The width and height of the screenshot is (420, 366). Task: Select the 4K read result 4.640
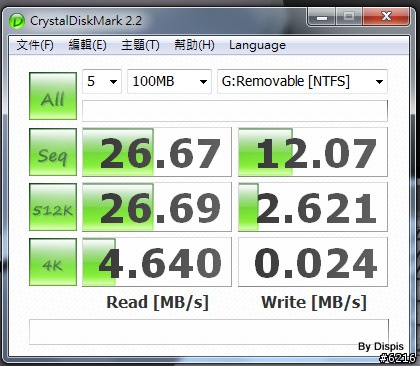coord(157,262)
